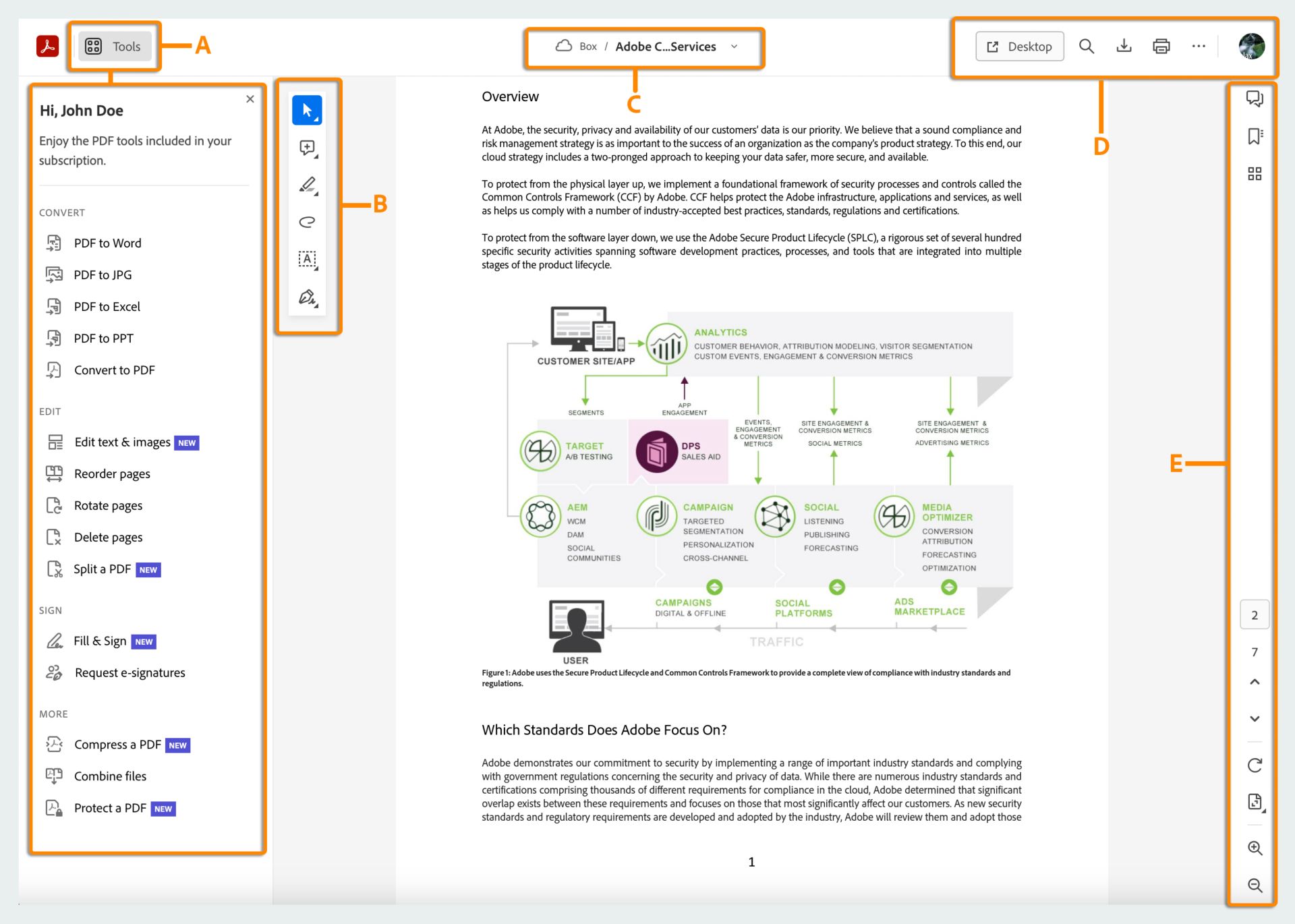Click PDF to Word conversion option

pos(108,243)
